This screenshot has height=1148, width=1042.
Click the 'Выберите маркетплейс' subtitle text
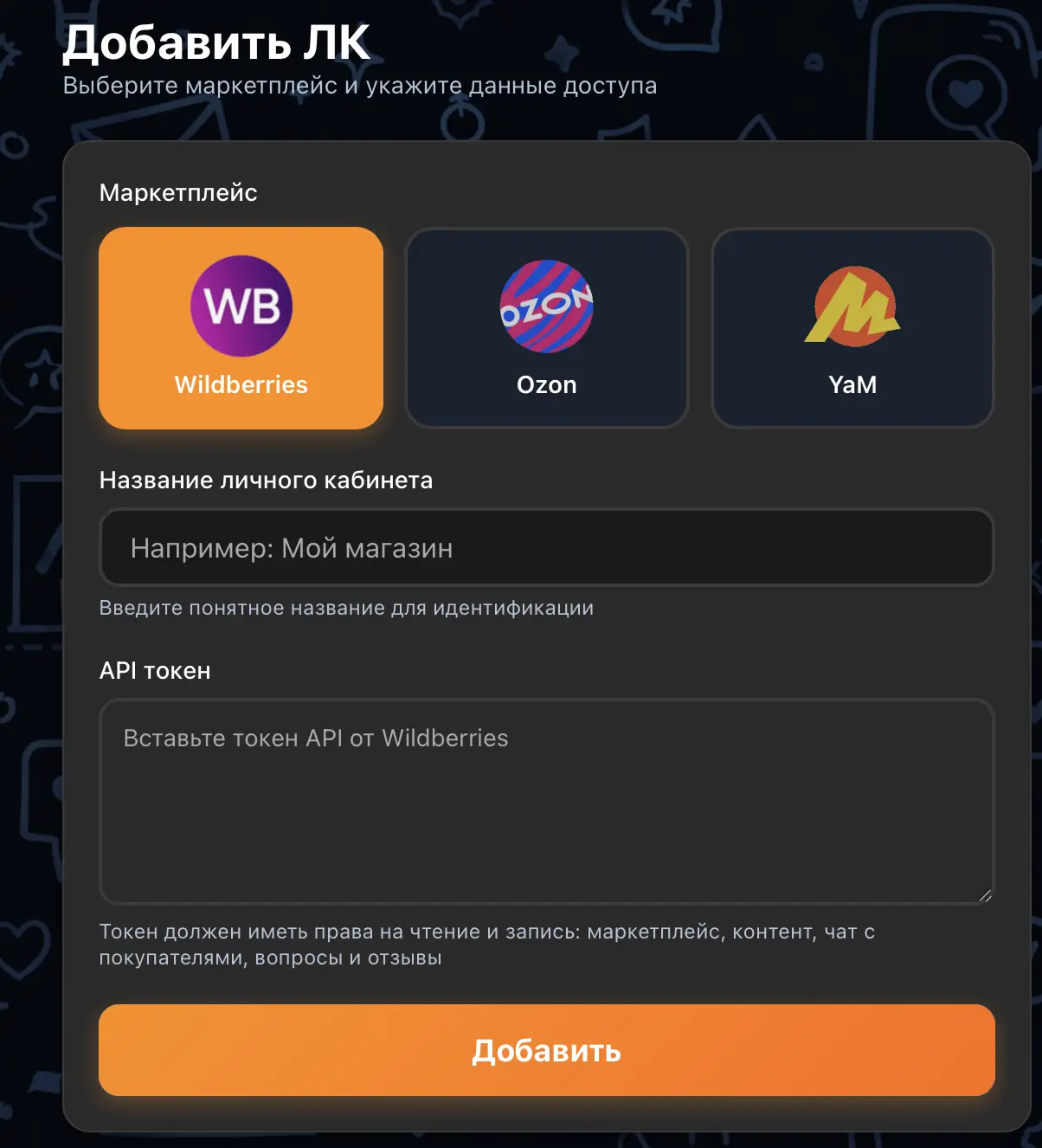pos(360,86)
